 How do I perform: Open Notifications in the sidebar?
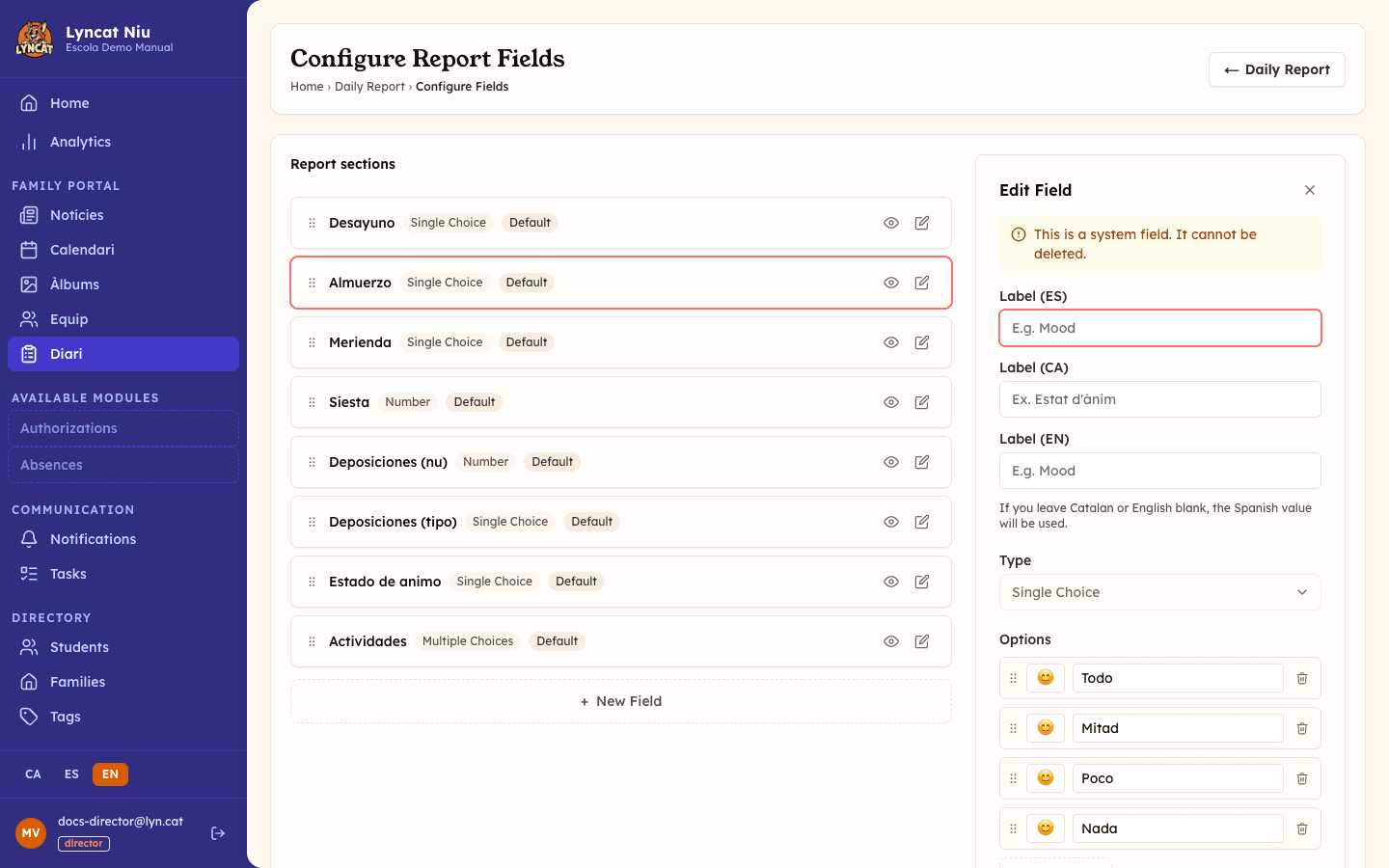pyautogui.click(x=123, y=539)
